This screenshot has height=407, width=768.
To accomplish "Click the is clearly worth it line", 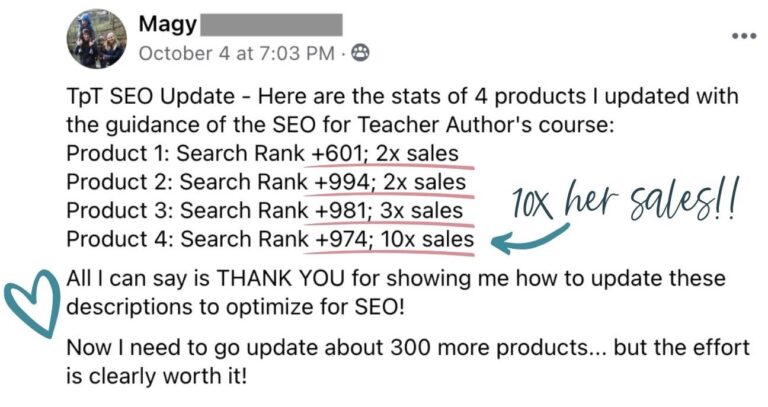I will click(x=157, y=376).
